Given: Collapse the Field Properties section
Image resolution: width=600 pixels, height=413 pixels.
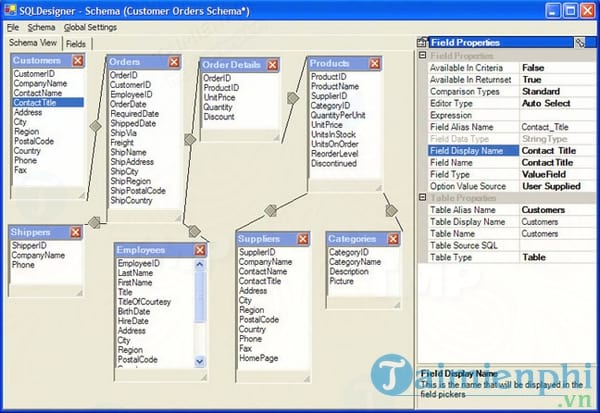Looking at the screenshot, I should [x=422, y=55].
